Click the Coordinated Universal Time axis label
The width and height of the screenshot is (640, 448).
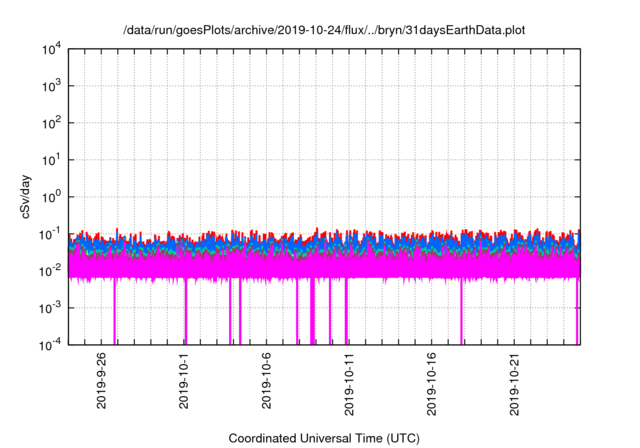click(x=324, y=438)
